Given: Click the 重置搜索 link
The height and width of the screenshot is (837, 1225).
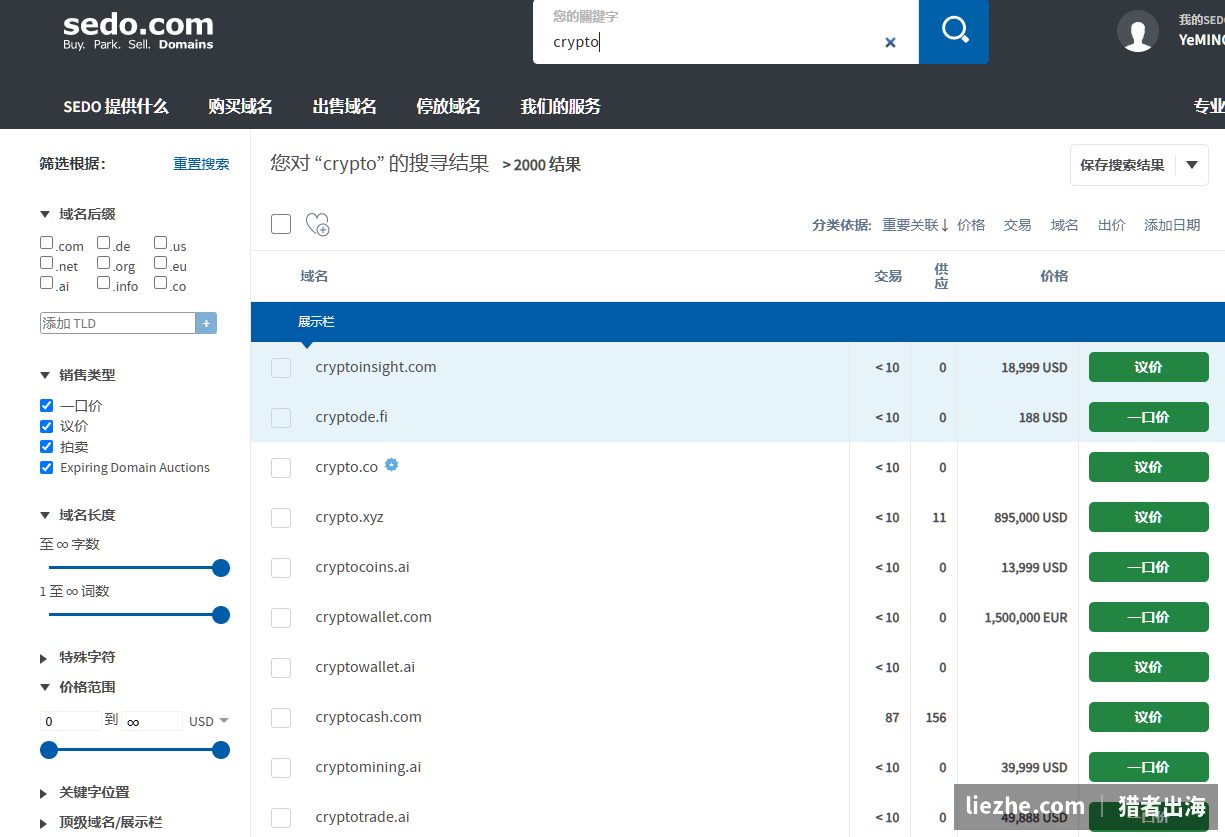Looking at the screenshot, I should [201, 164].
